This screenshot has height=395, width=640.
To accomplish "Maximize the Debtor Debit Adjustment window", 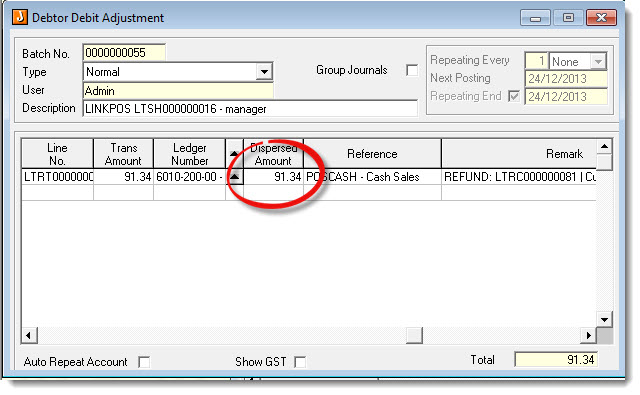I will (x=568, y=18).
